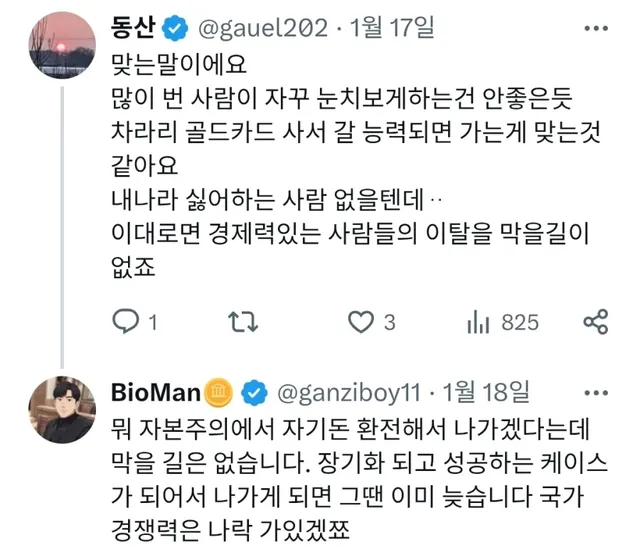Click the share icon on 동산's tweet

coord(596,322)
